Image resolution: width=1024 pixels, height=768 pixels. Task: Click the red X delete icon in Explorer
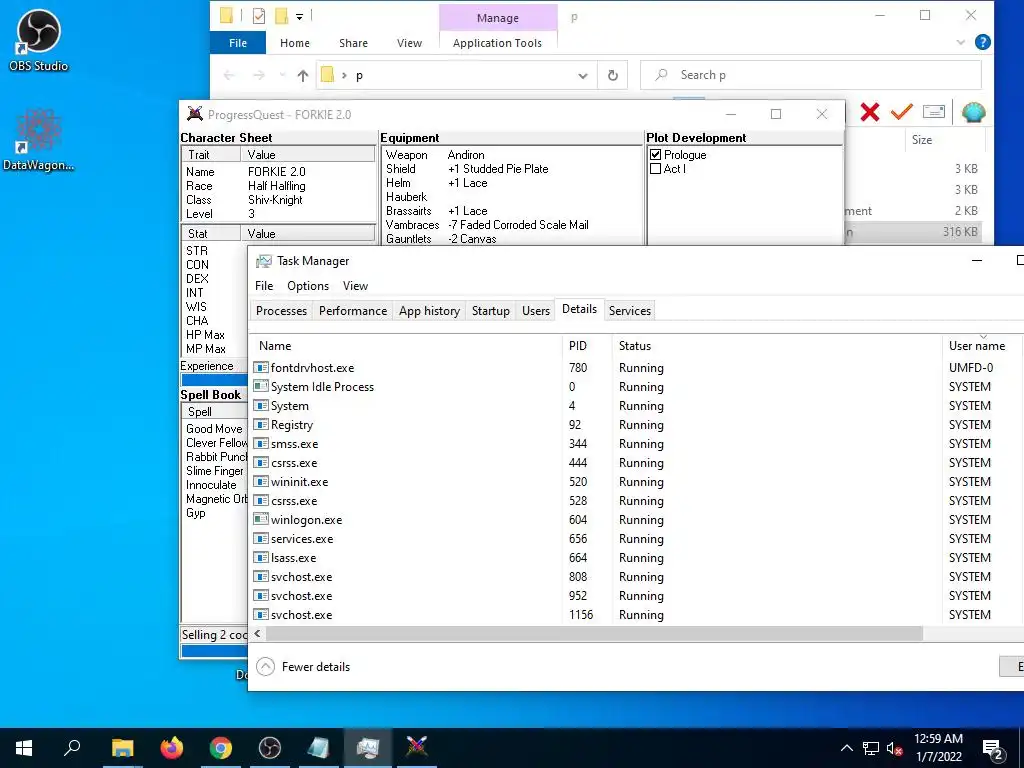(x=869, y=112)
